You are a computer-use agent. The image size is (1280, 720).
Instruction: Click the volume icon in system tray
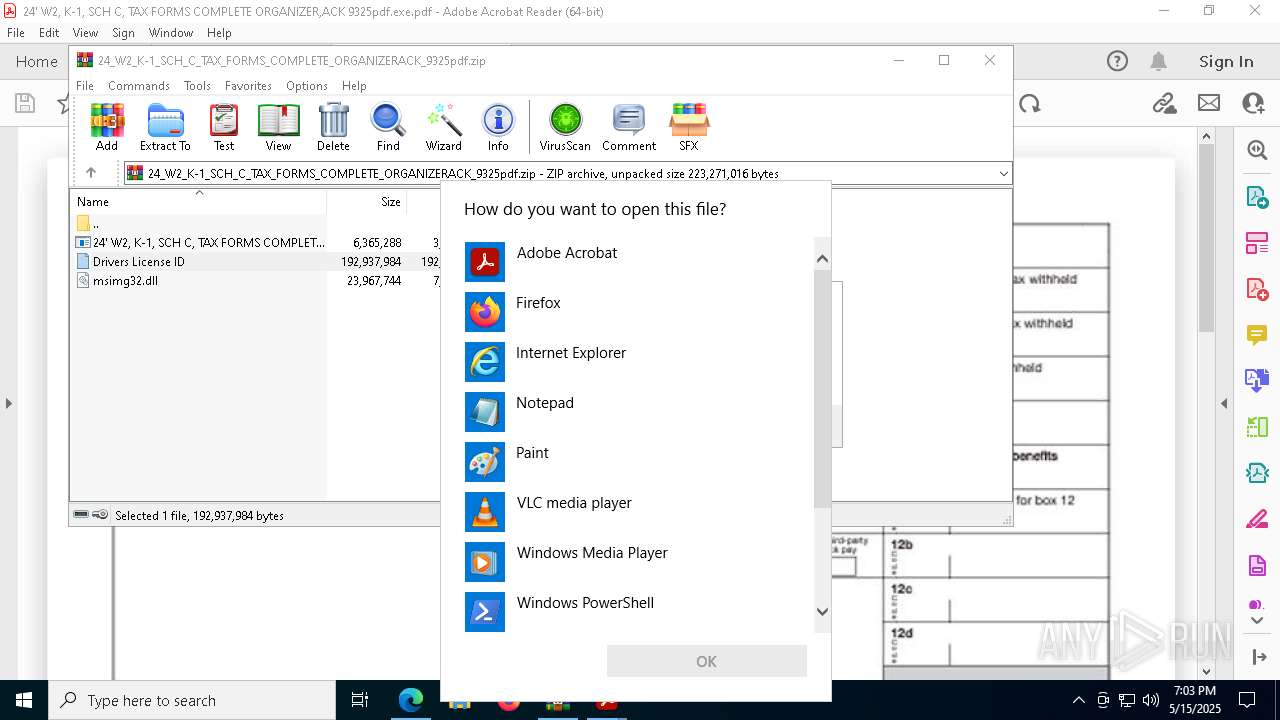click(x=1150, y=700)
